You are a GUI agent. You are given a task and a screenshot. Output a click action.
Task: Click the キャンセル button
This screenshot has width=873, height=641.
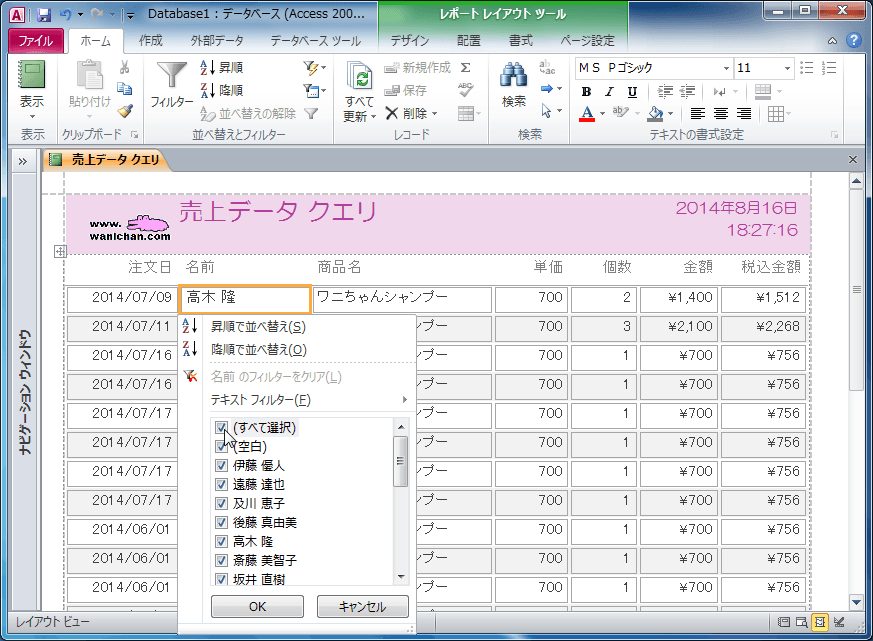point(362,606)
